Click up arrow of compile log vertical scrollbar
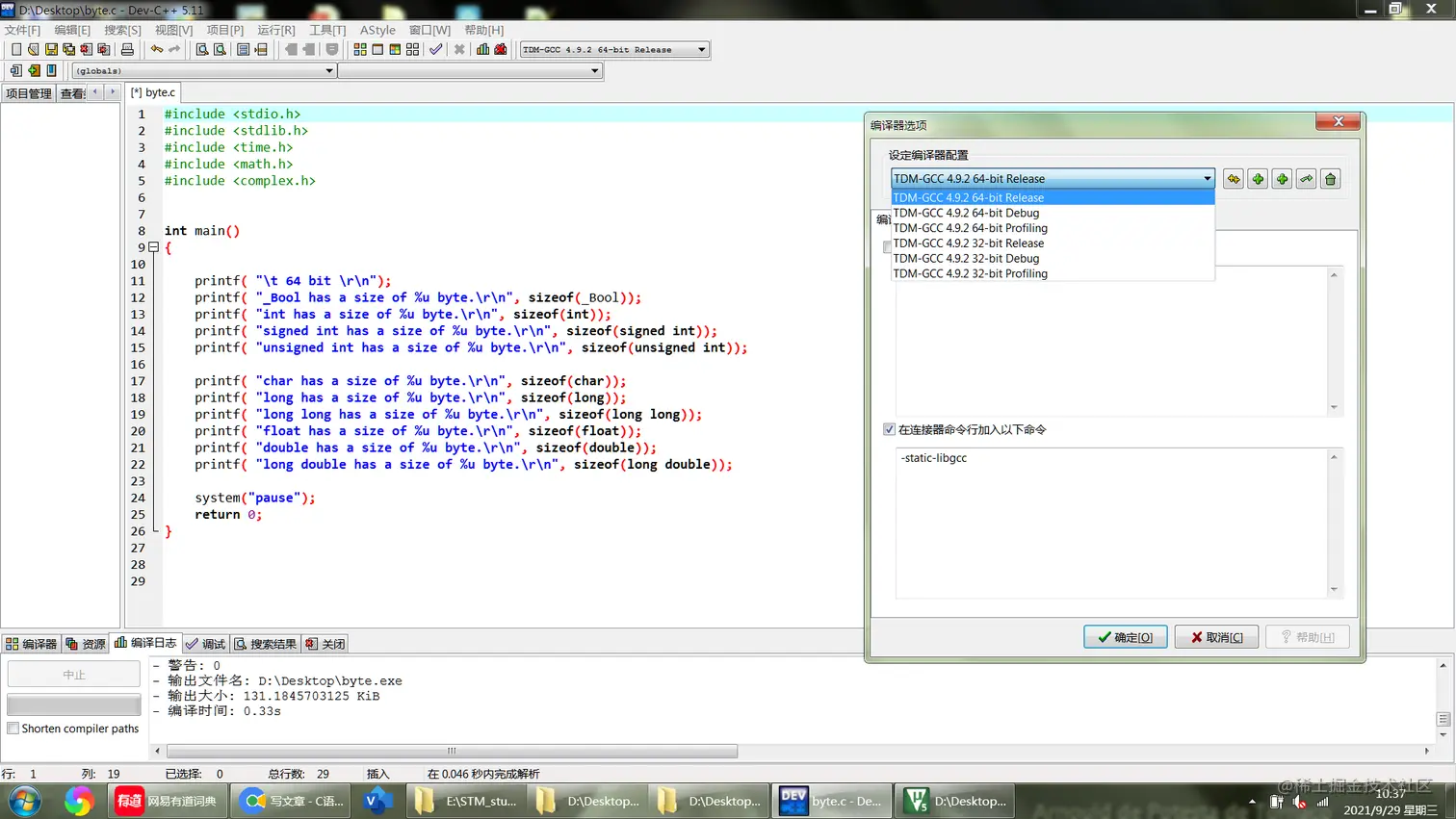 pyautogui.click(x=1443, y=665)
